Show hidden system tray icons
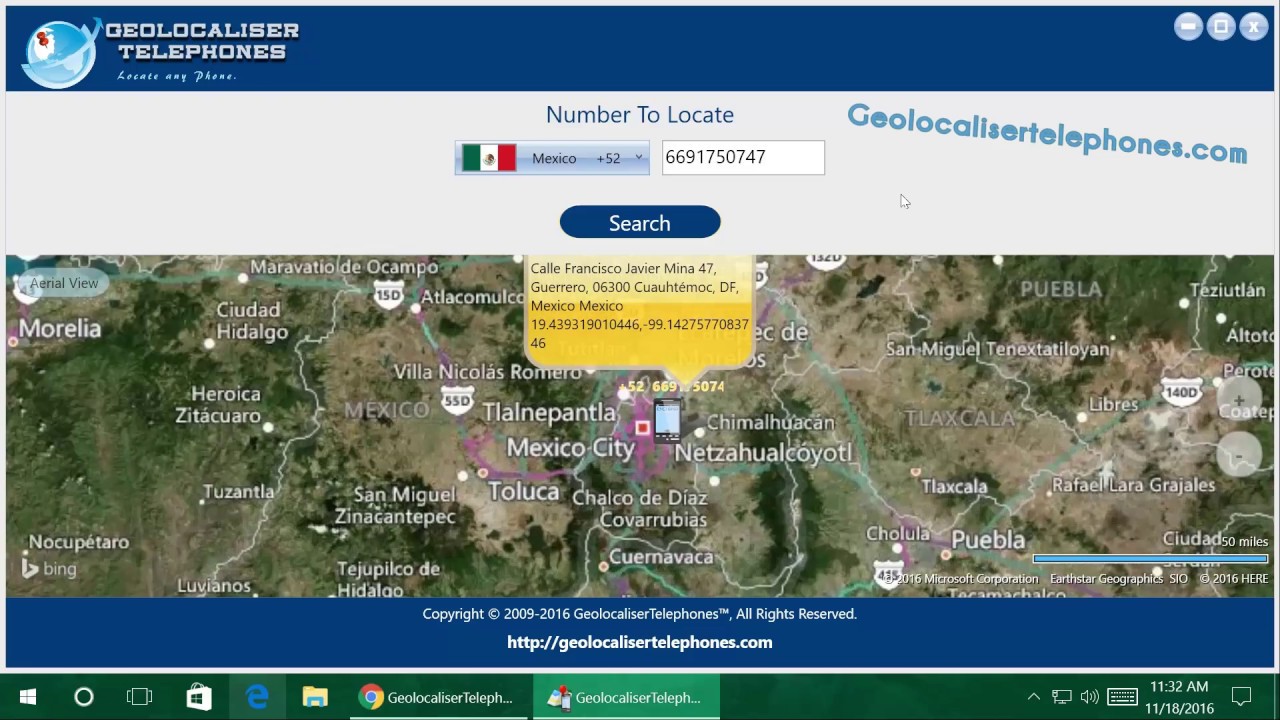 pyautogui.click(x=1034, y=697)
